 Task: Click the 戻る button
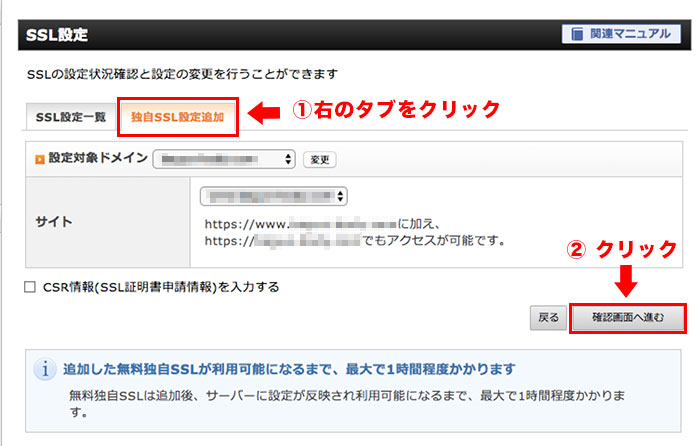548,317
